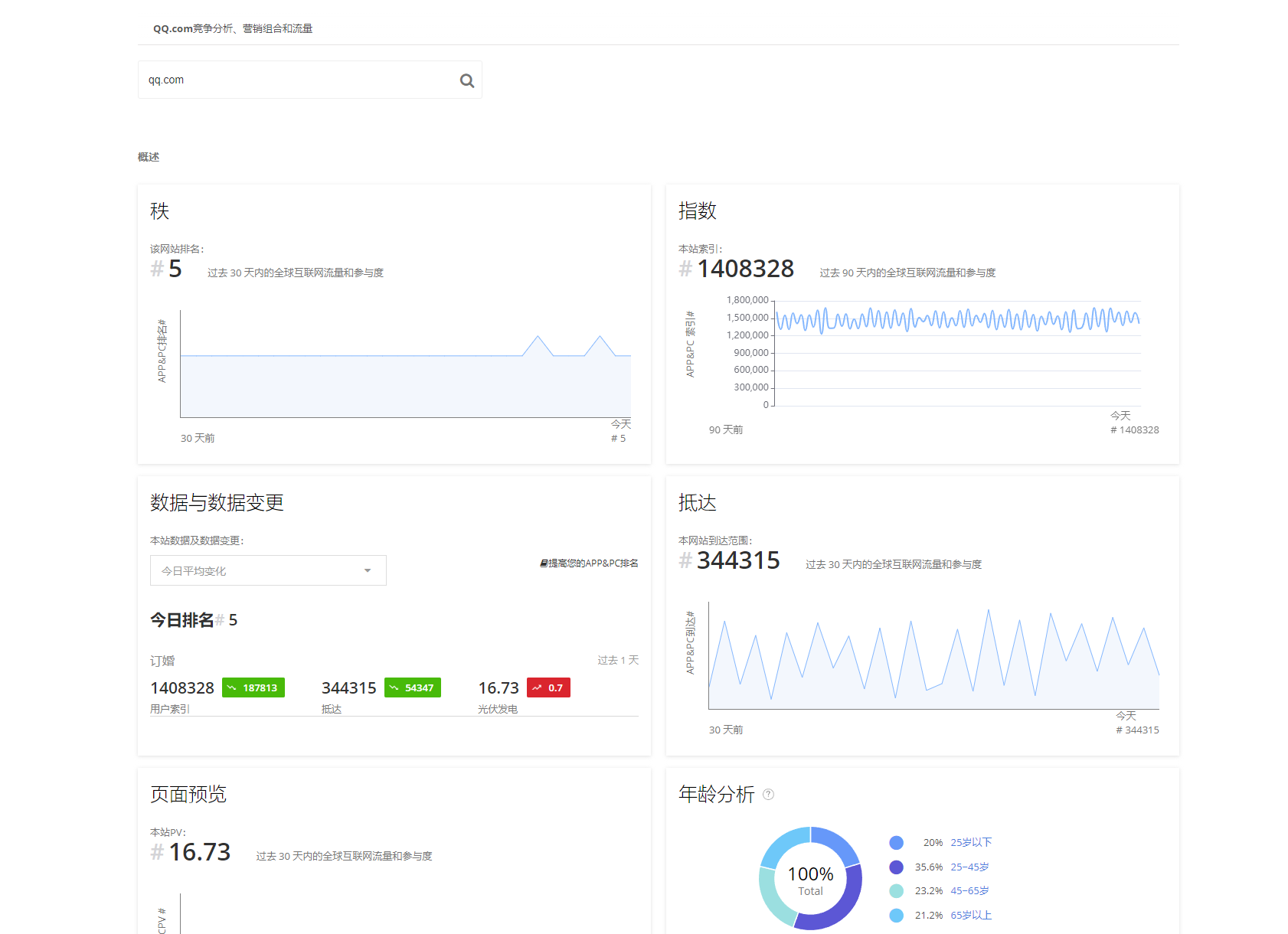Screen dimensions: 1288x934
Task: Click the age analysis help question icon
Action: [x=768, y=795]
